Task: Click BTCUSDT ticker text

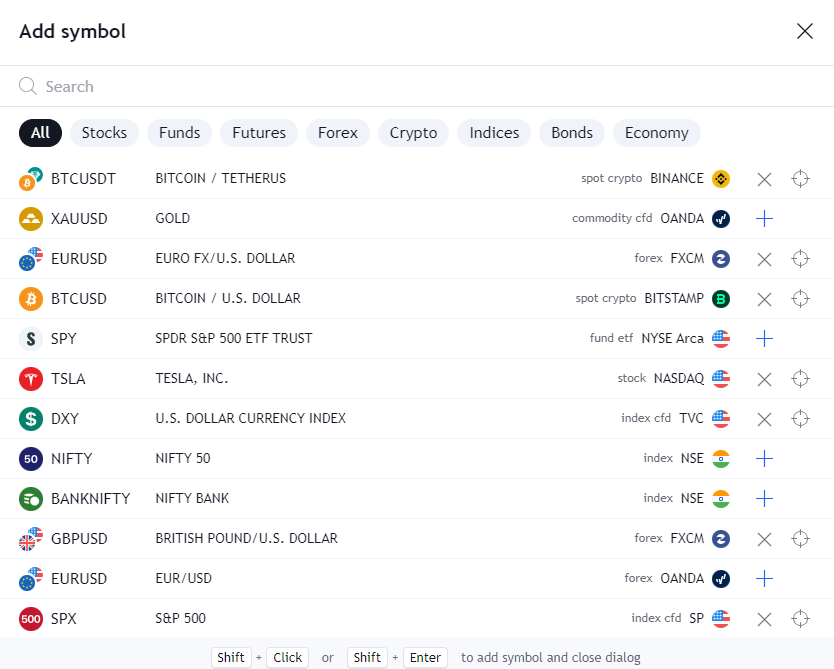Action: (x=83, y=179)
